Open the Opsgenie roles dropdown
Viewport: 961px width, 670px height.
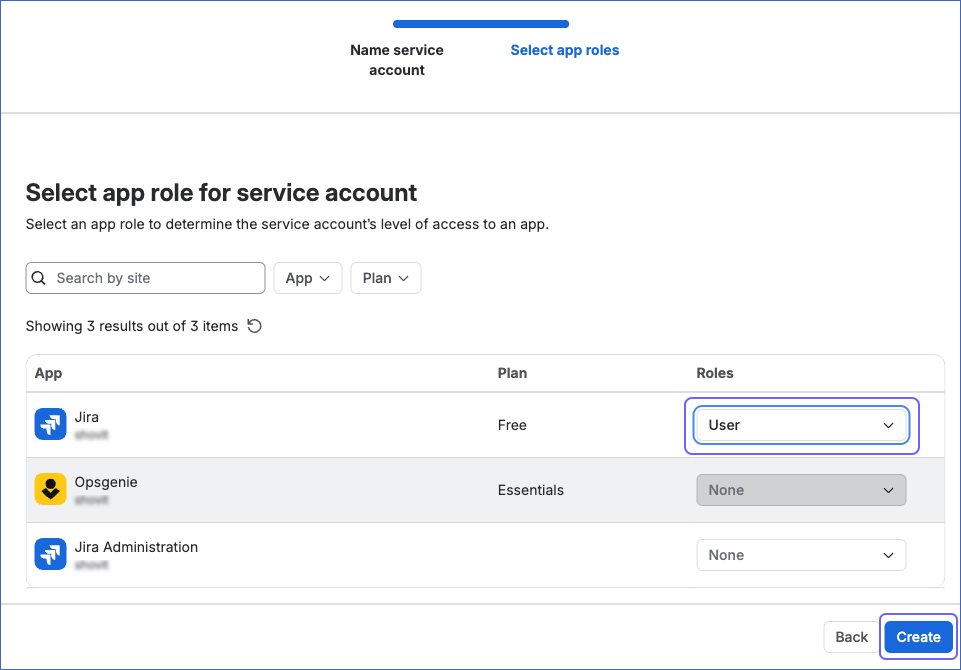point(801,490)
